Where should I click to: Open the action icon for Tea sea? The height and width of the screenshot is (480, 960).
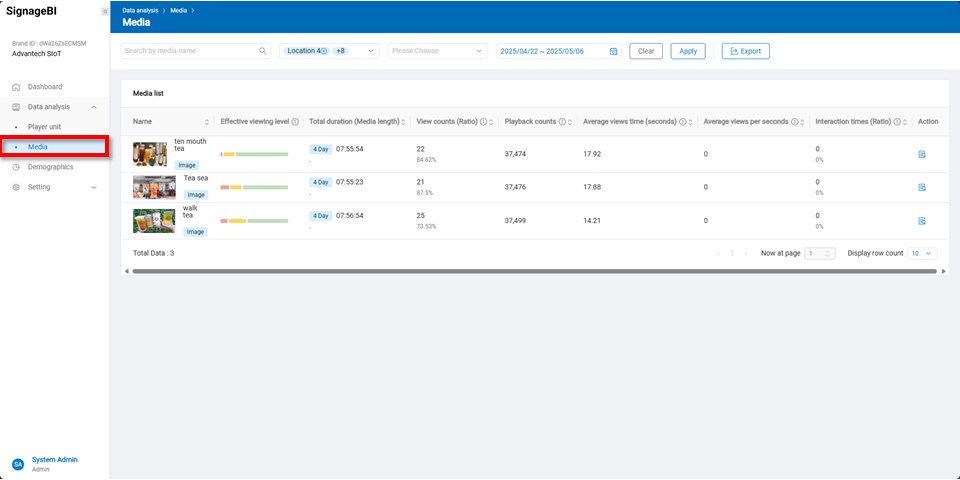[922, 187]
